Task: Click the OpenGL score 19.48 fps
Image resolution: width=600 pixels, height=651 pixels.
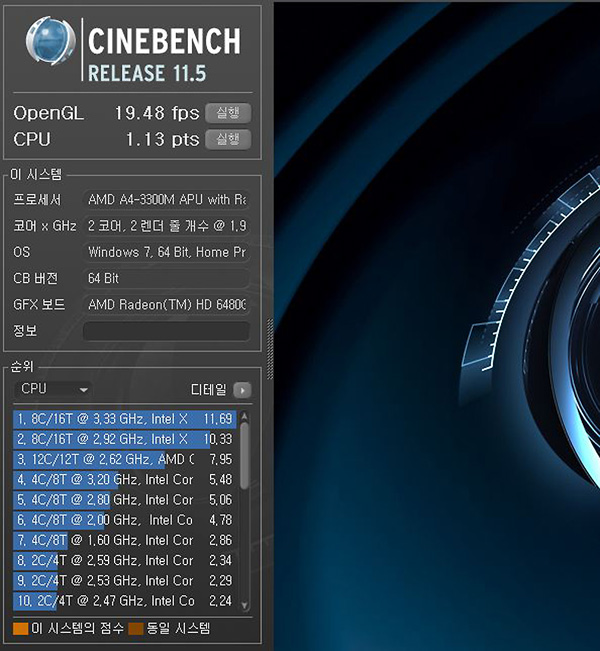Action: point(157,113)
